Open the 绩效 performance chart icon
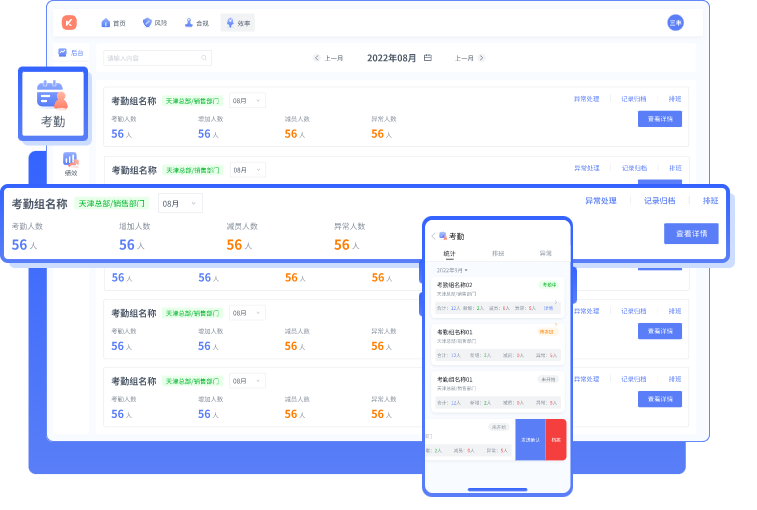The image size is (757, 510). point(70,160)
